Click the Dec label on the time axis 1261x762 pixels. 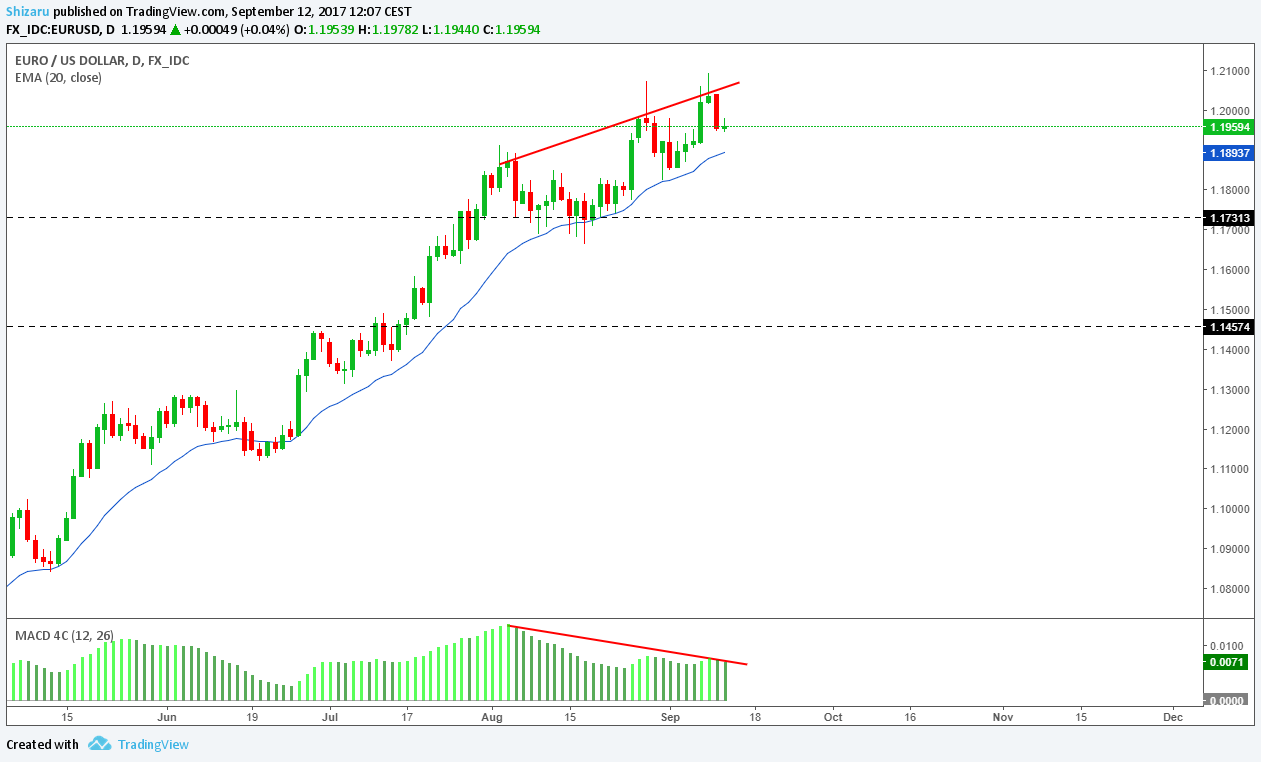(x=1174, y=717)
